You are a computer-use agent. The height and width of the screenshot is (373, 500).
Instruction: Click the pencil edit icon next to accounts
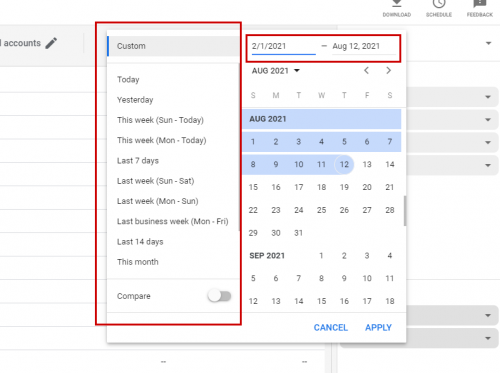(x=51, y=43)
